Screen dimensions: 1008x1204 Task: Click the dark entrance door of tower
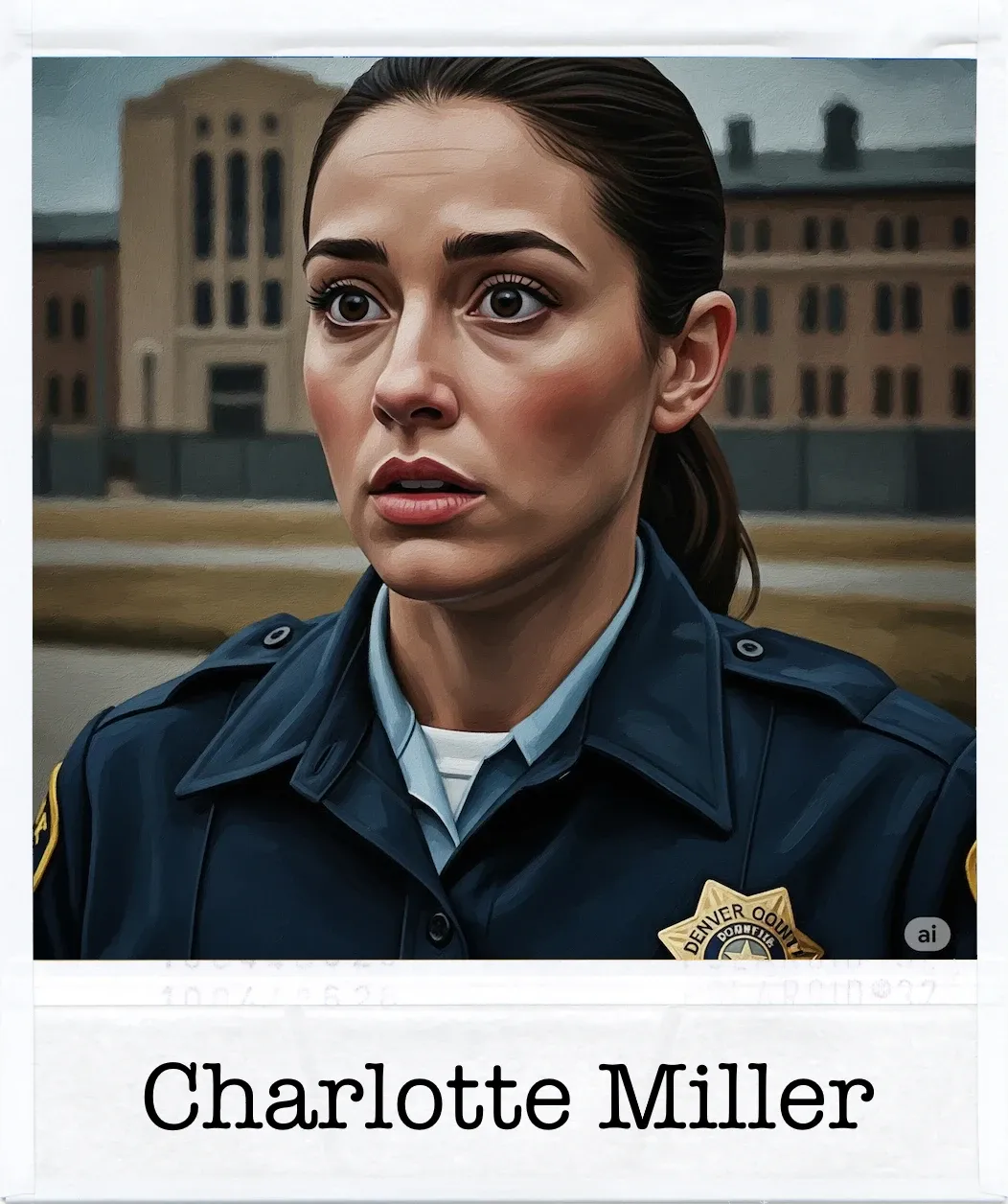coord(237,400)
